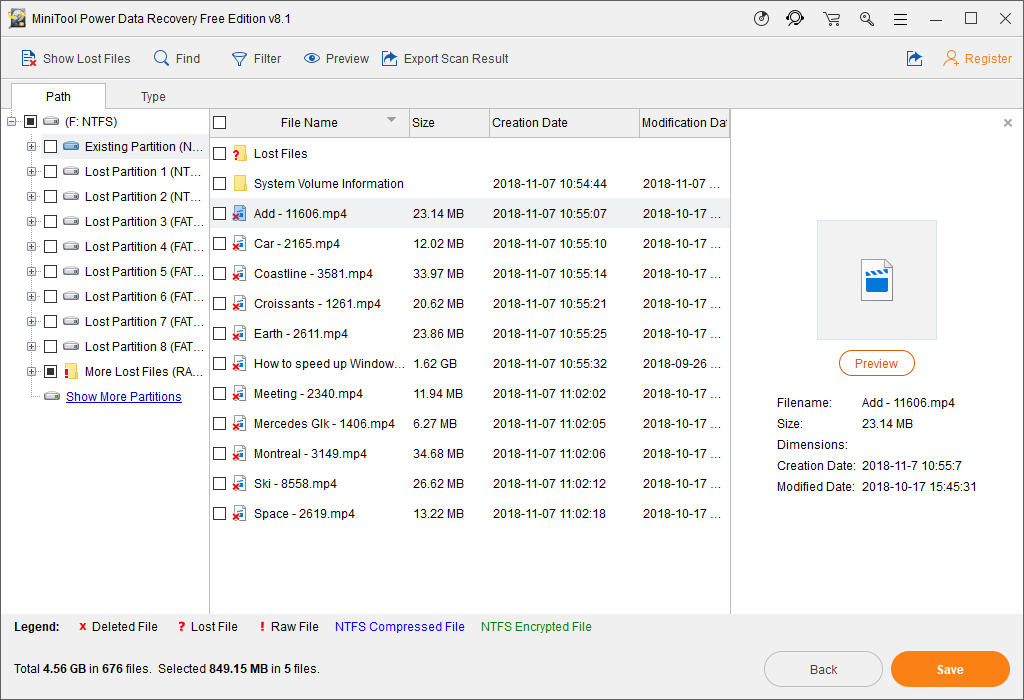
Task: Check the Lost Files folder checkbox
Action: (220, 153)
